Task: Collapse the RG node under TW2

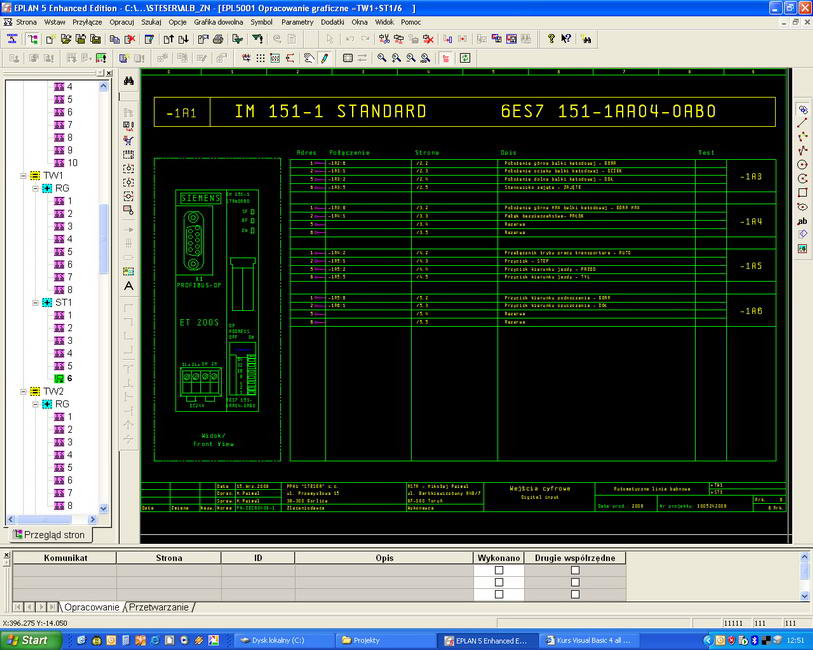Action: pos(35,404)
